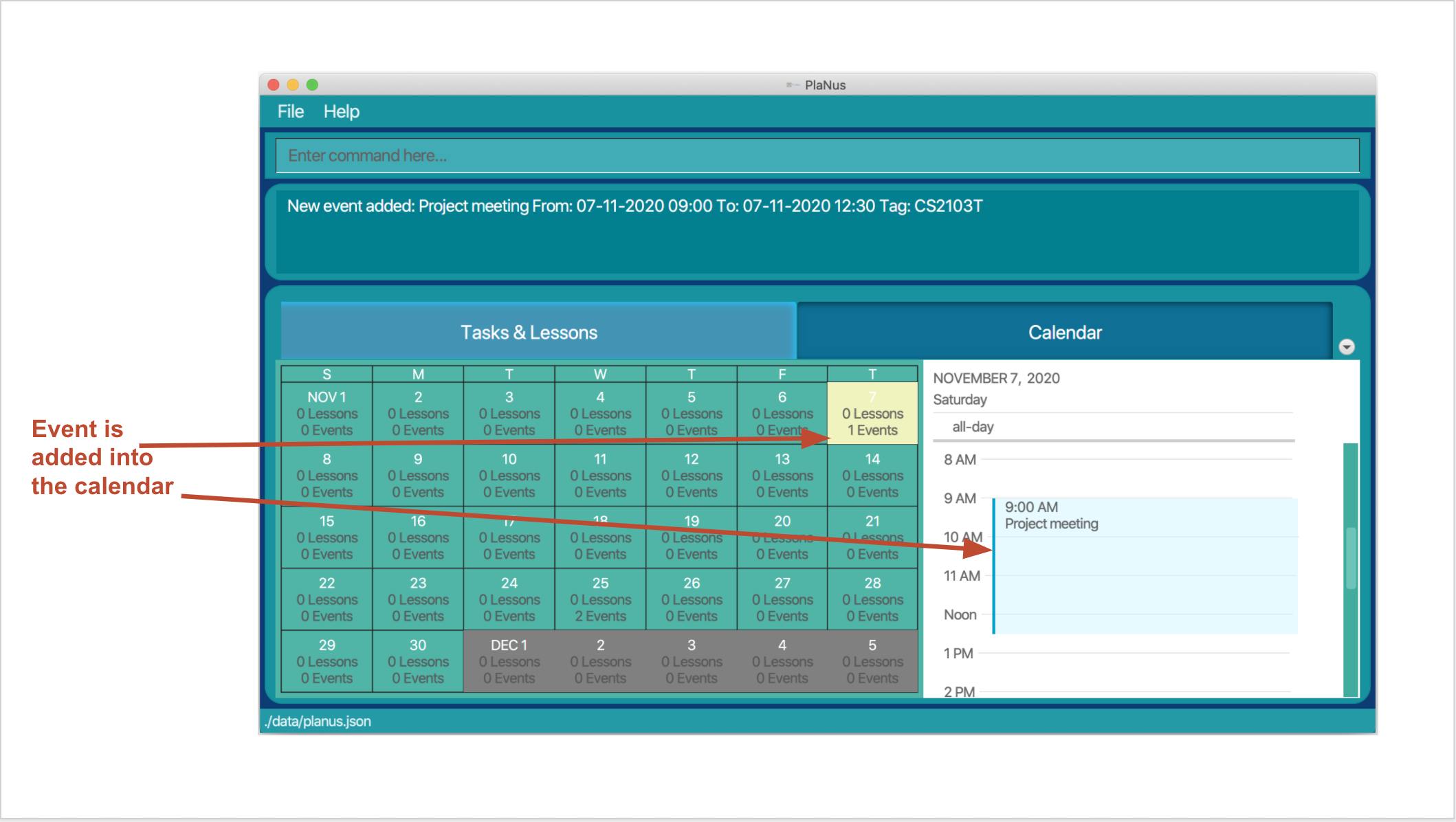The image size is (1456, 822).
Task: Open the Help menu
Action: coord(342,111)
